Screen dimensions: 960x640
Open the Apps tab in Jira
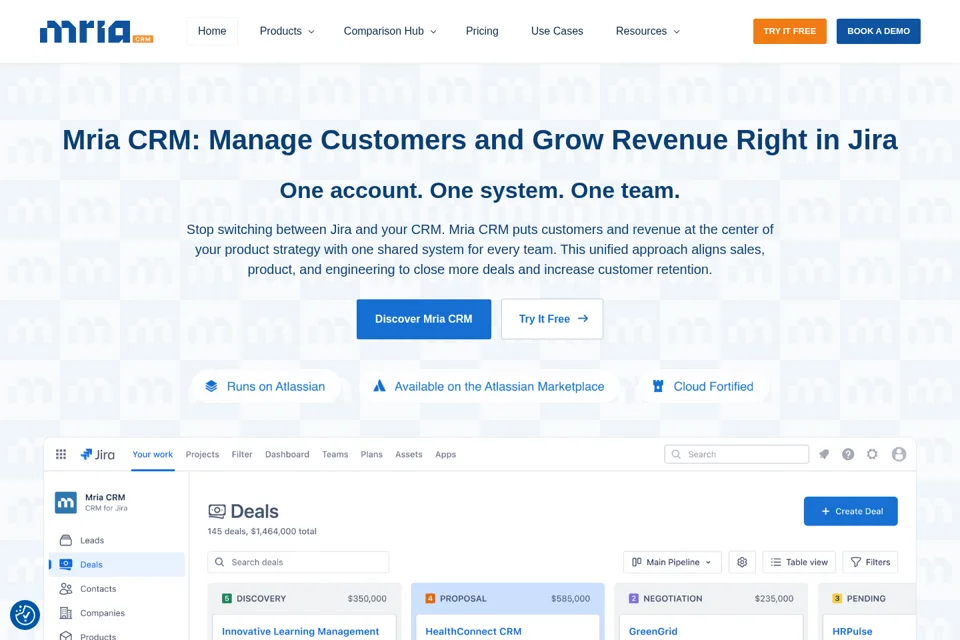(x=446, y=454)
